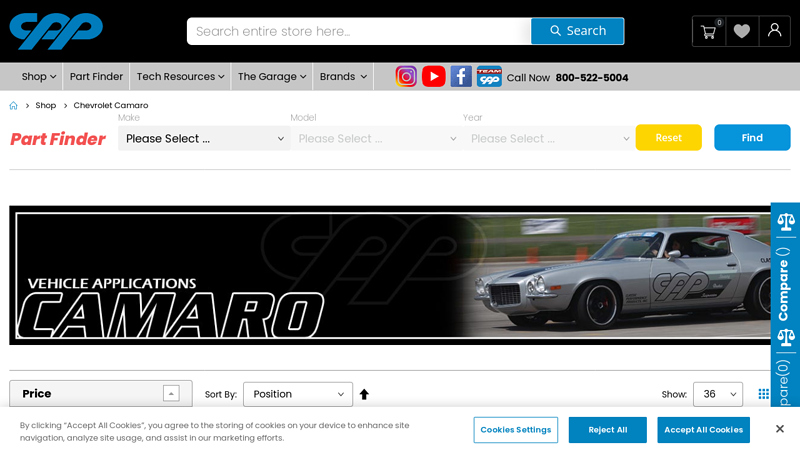Open the user account icon
This screenshot has width=800, height=450.
click(774, 32)
